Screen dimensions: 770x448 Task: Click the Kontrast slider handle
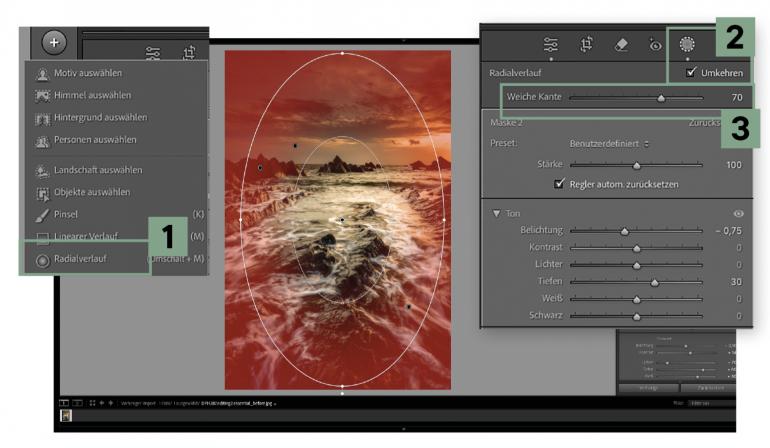pyautogui.click(x=636, y=248)
